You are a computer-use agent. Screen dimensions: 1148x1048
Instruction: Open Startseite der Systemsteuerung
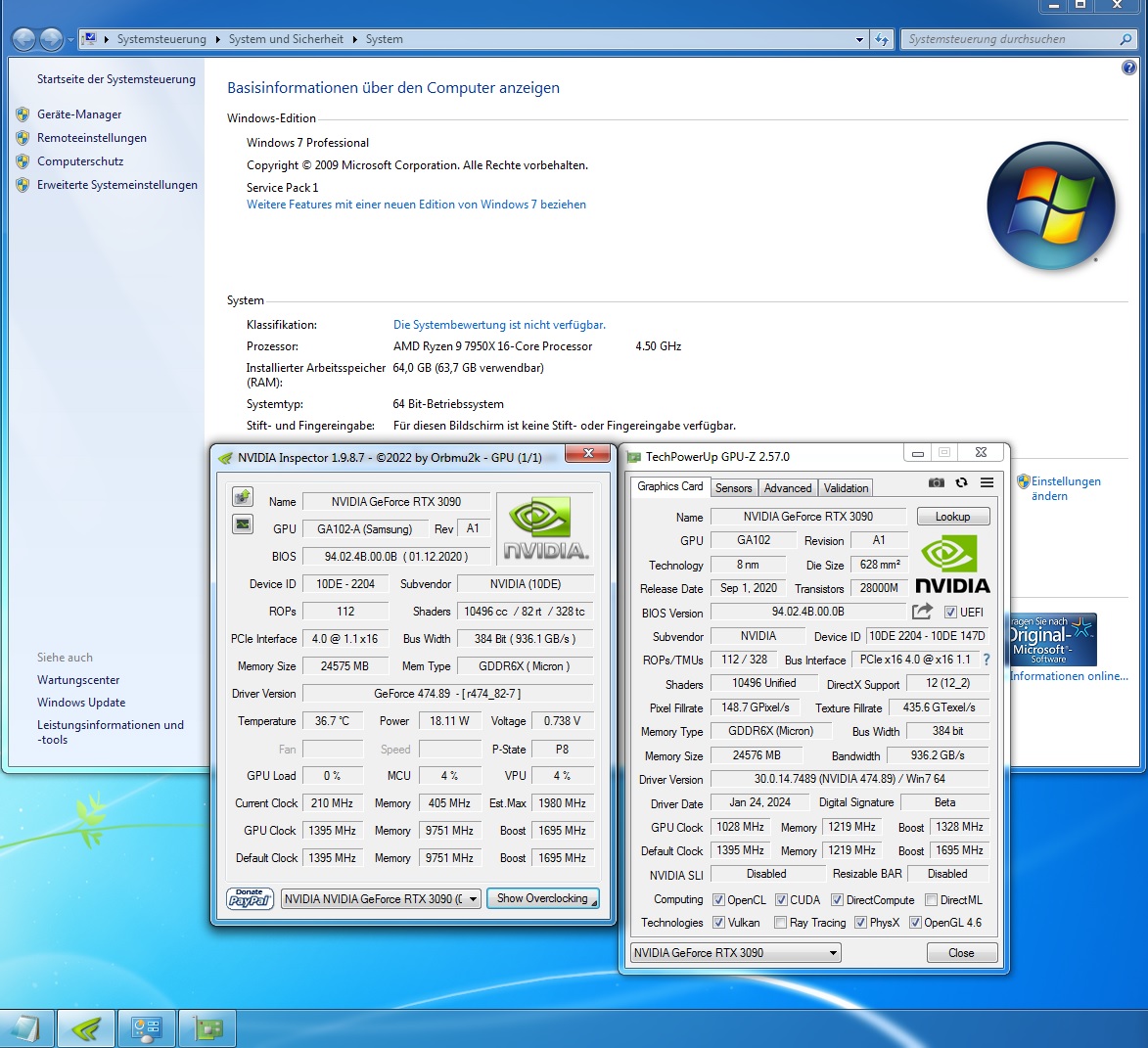click(116, 79)
